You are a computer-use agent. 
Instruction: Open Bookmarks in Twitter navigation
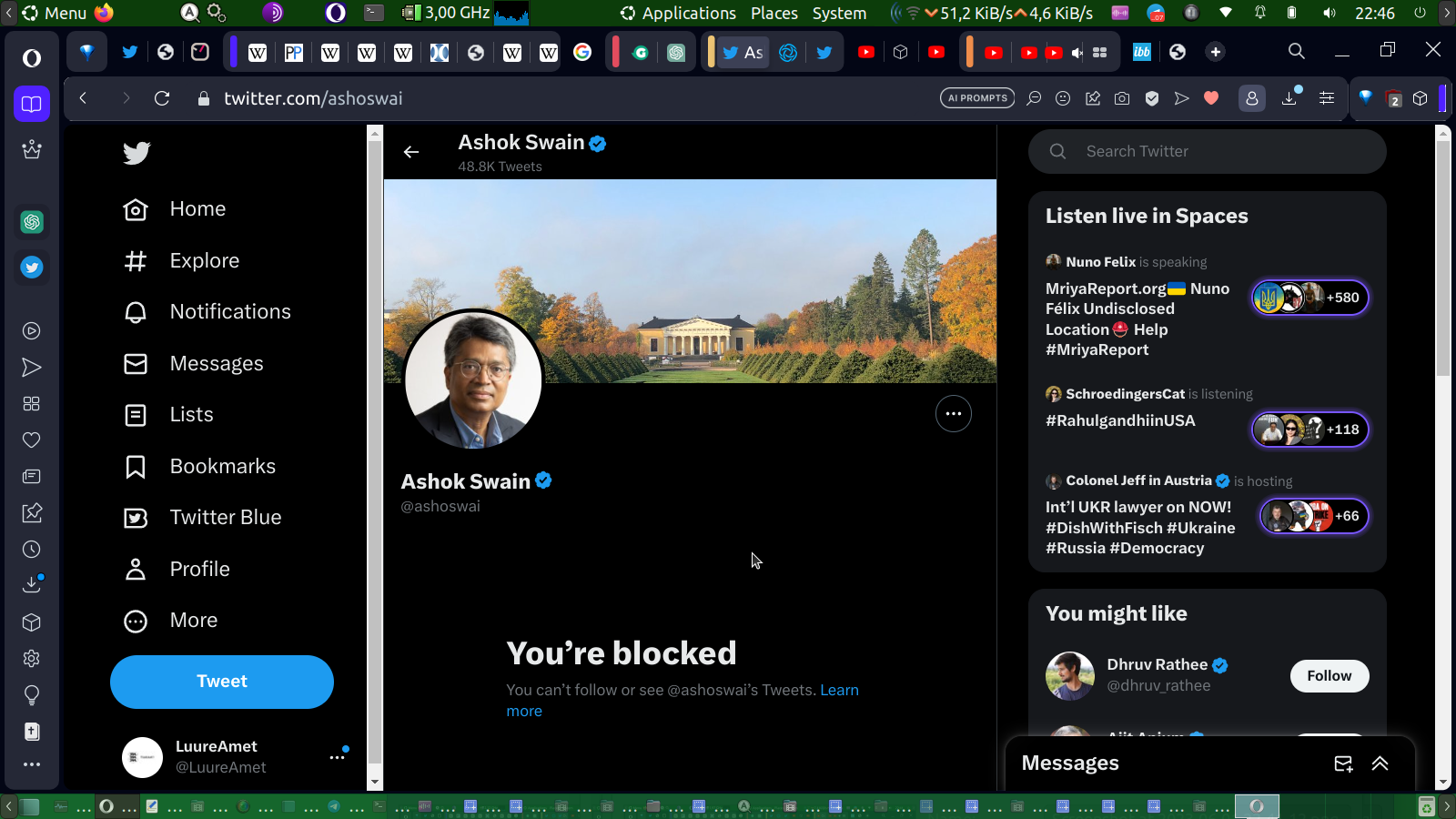pyautogui.click(x=199, y=467)
